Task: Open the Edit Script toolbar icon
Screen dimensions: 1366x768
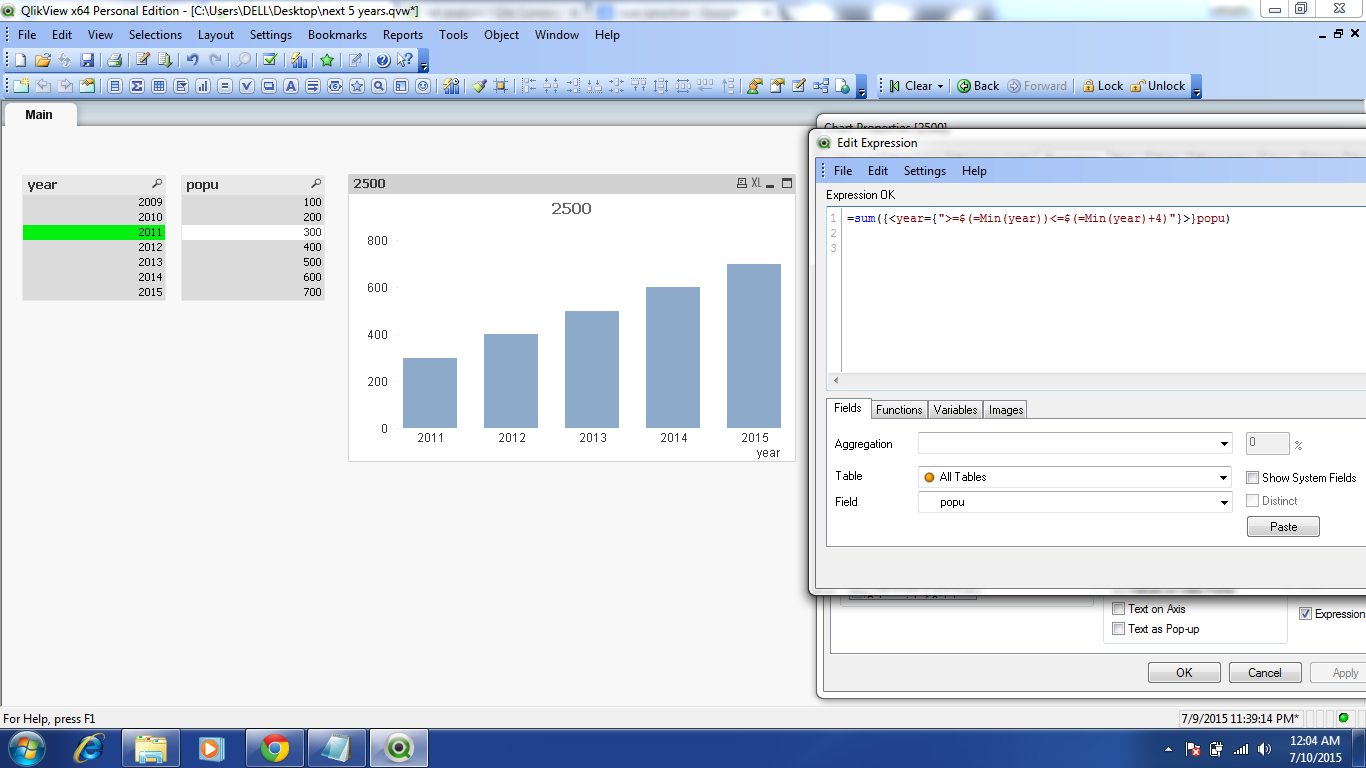Action: (x=143, y=60)
